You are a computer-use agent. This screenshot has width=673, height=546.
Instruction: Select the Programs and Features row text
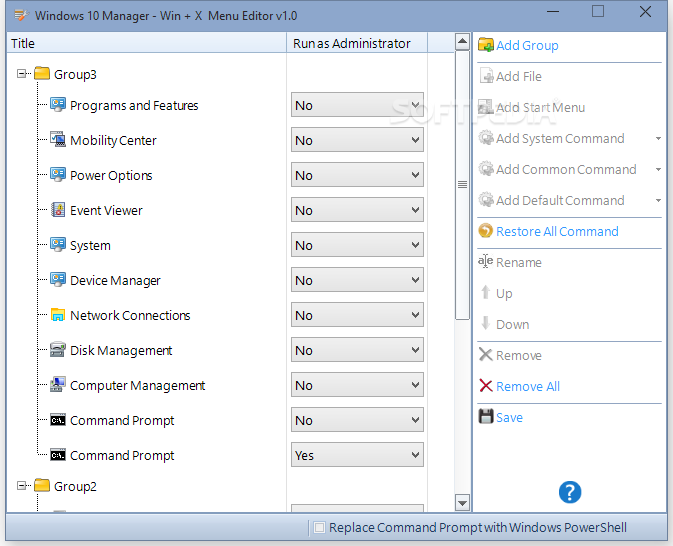134,105
